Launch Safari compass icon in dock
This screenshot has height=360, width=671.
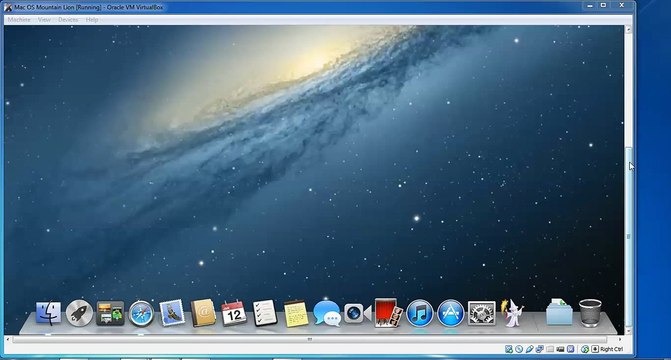141,314
